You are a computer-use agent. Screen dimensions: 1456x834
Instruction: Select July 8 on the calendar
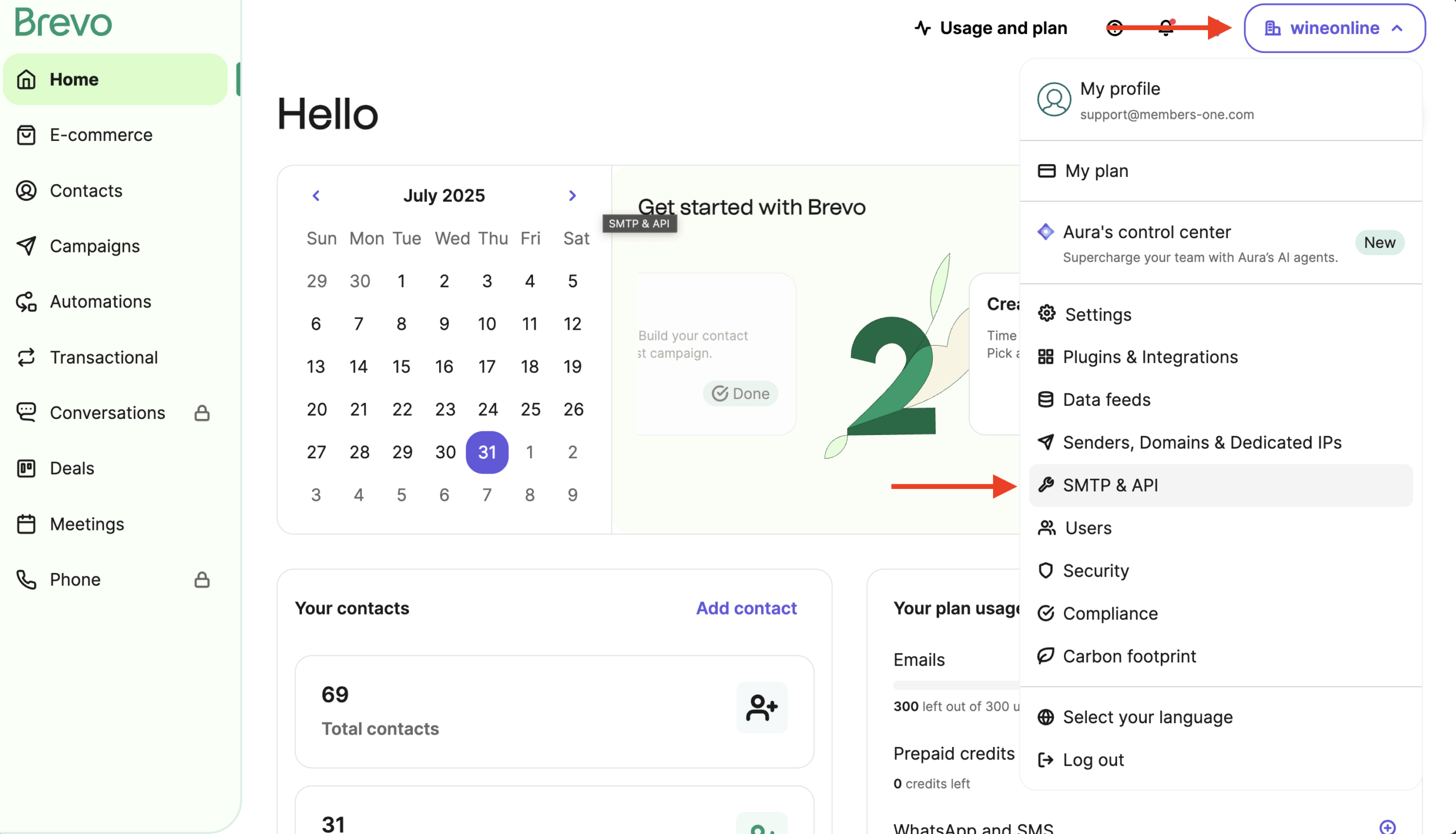pos(401,323)
